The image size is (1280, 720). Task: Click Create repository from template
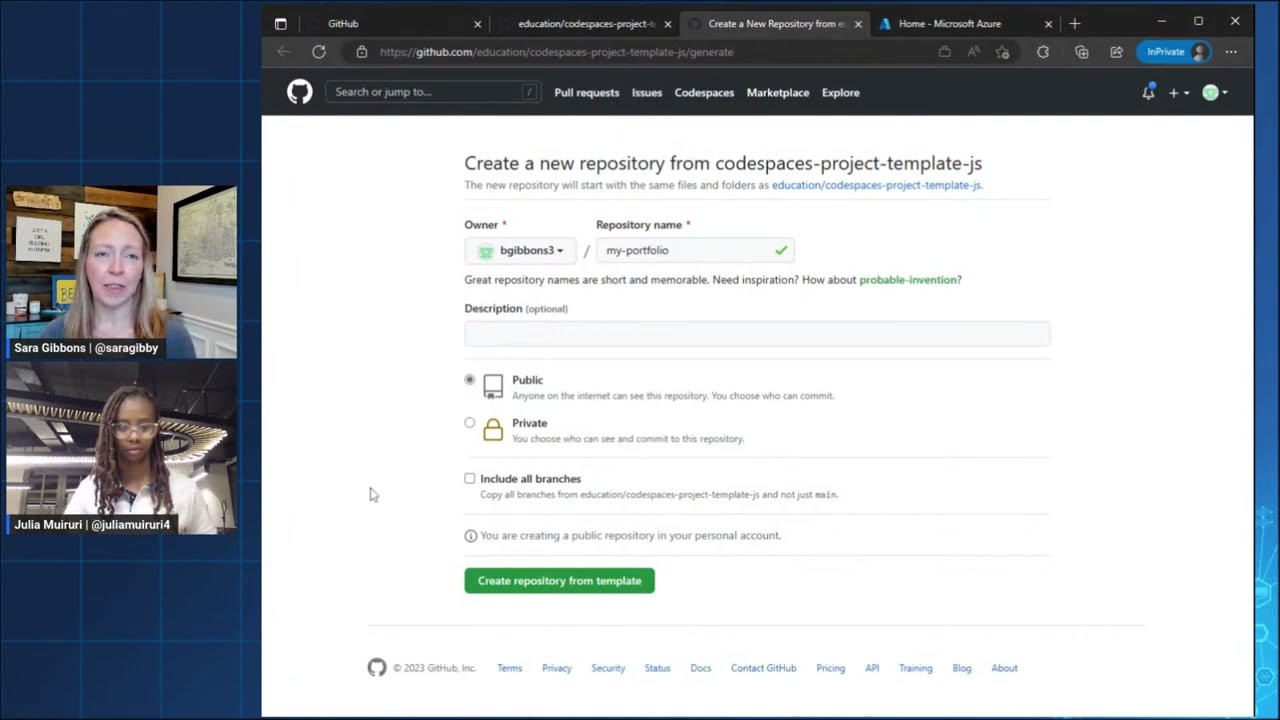[559, 581]
